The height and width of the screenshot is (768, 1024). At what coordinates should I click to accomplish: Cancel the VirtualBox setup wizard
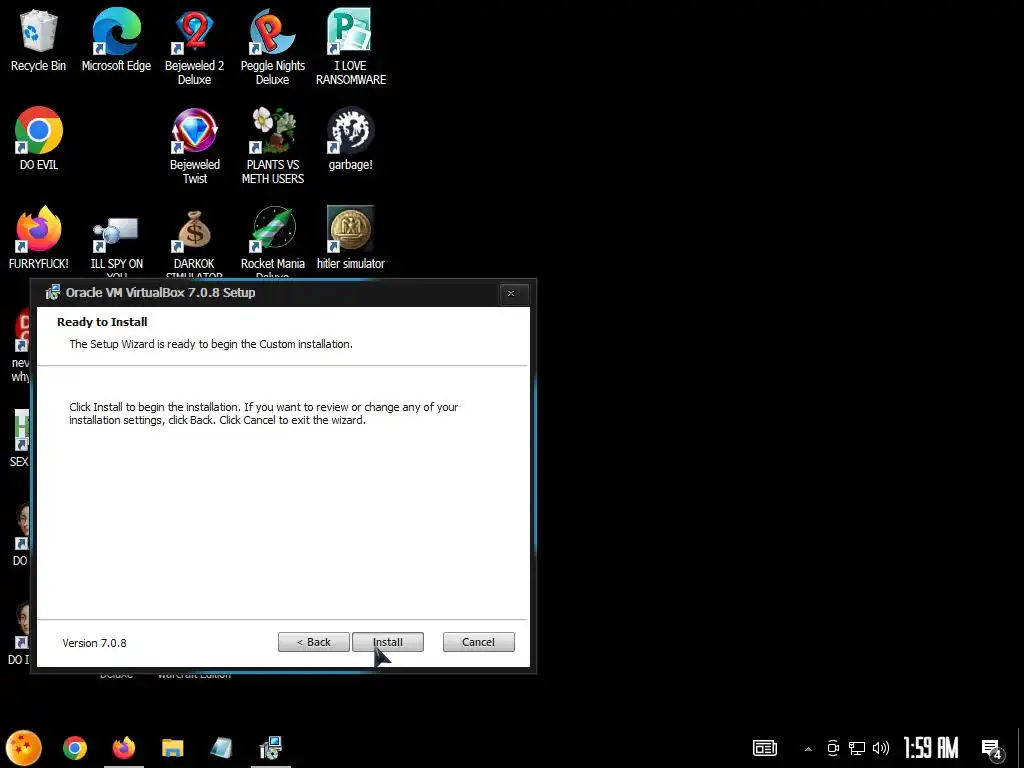point(478,642)
